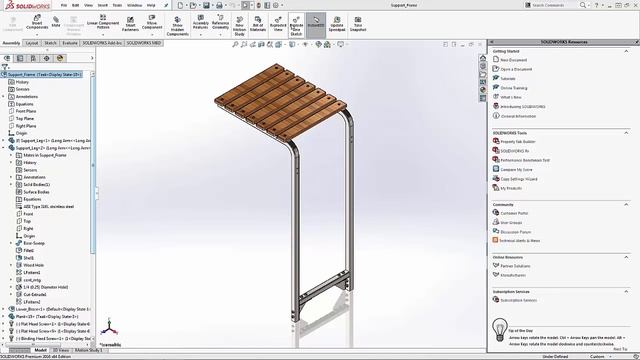Start a New Motion Study

pyautogui.click(x=239, y=27)
